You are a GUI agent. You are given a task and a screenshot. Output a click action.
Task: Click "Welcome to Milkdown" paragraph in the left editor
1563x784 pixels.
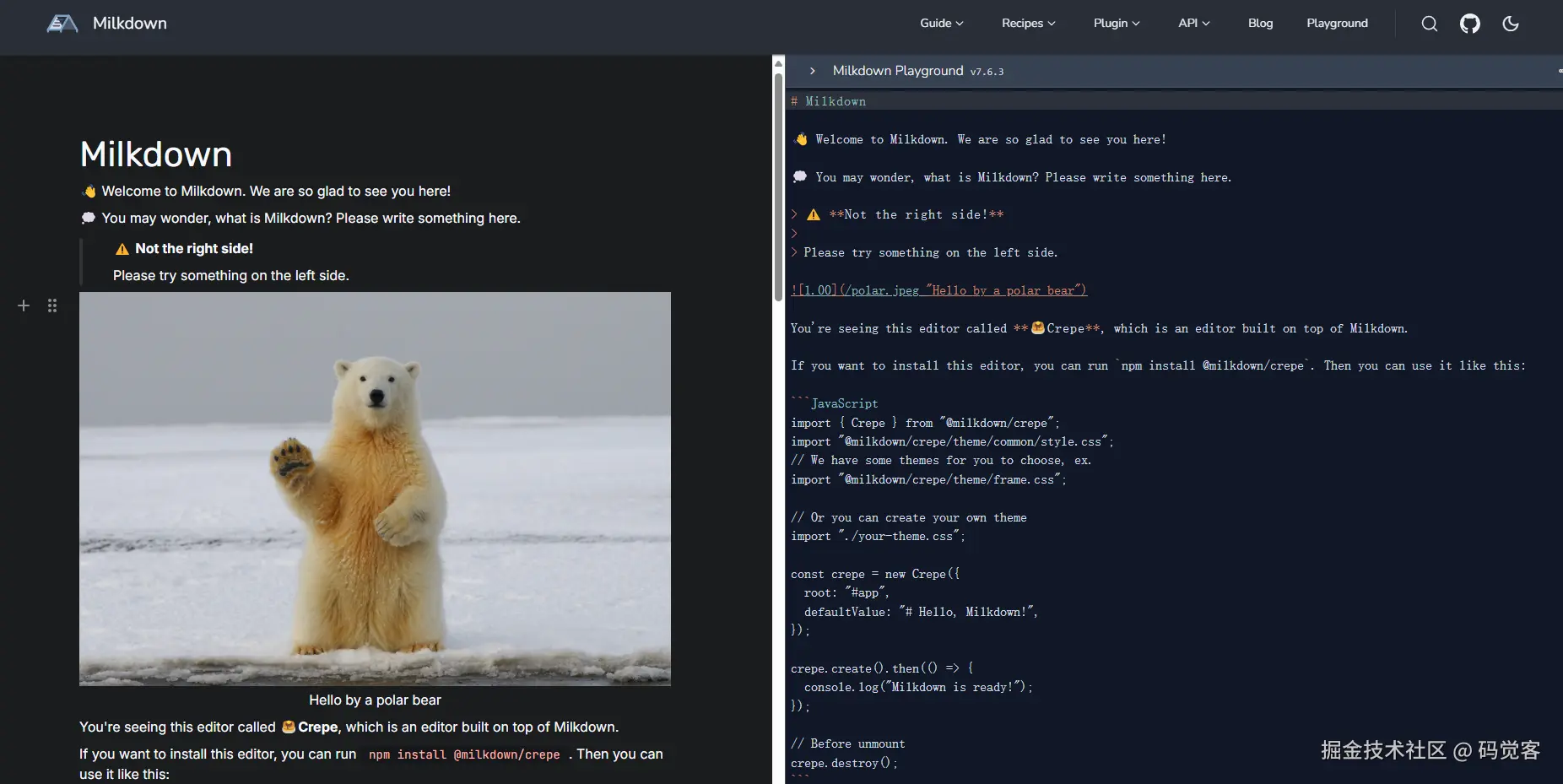point(266,192)
